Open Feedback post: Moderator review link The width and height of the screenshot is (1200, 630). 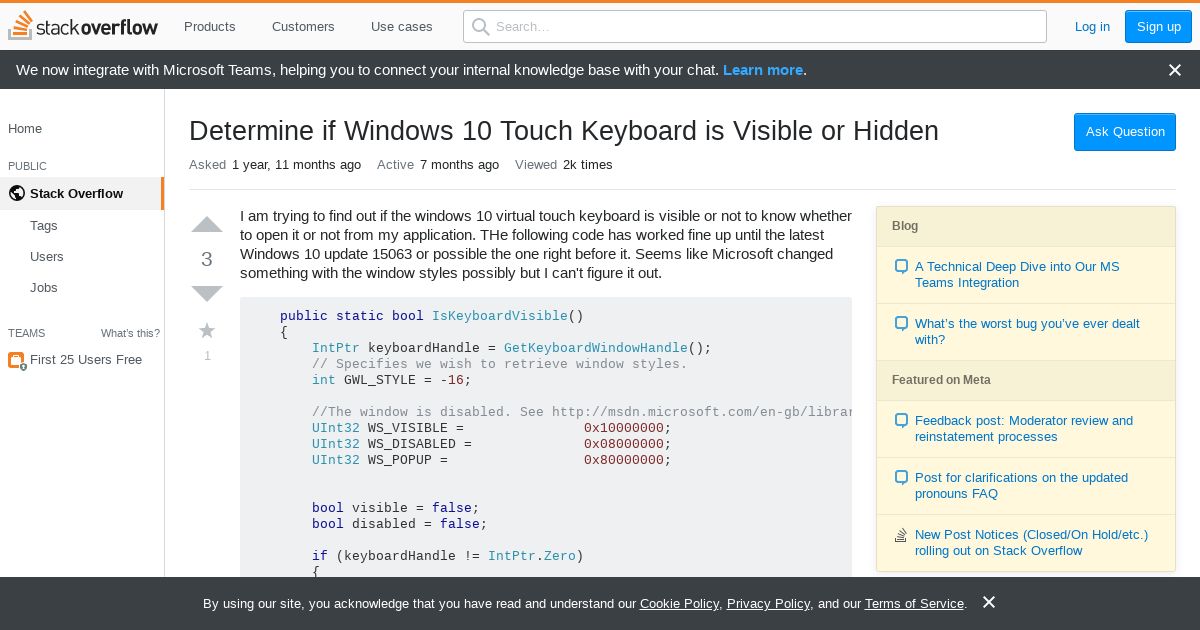[x=1024, y=429]
